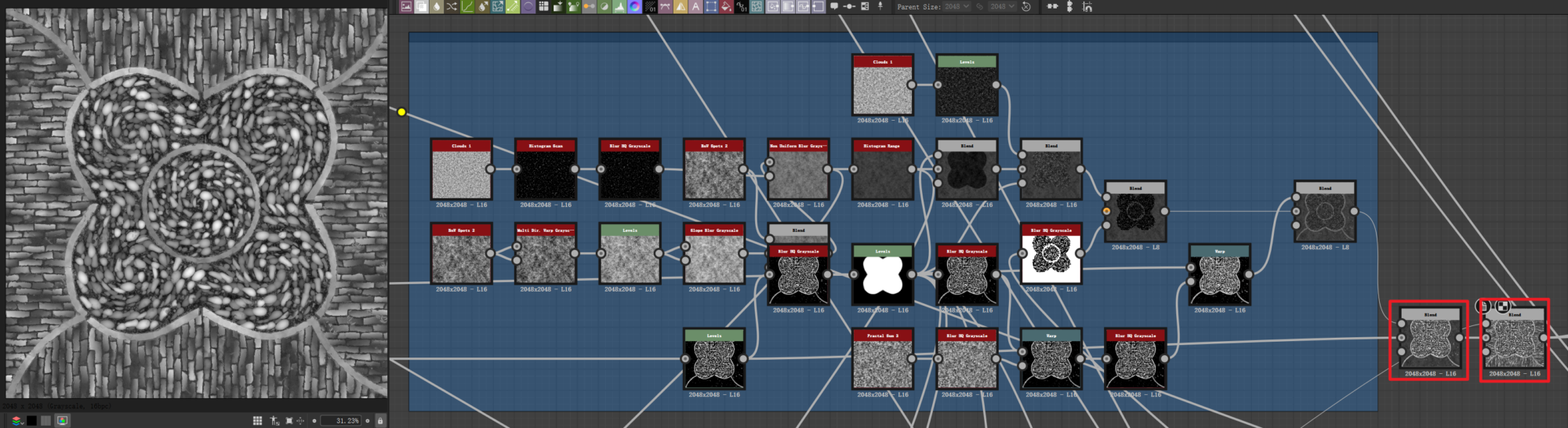
Task: Click the zoom percentage field showing 31.23%
Action: tap(347, 421)
